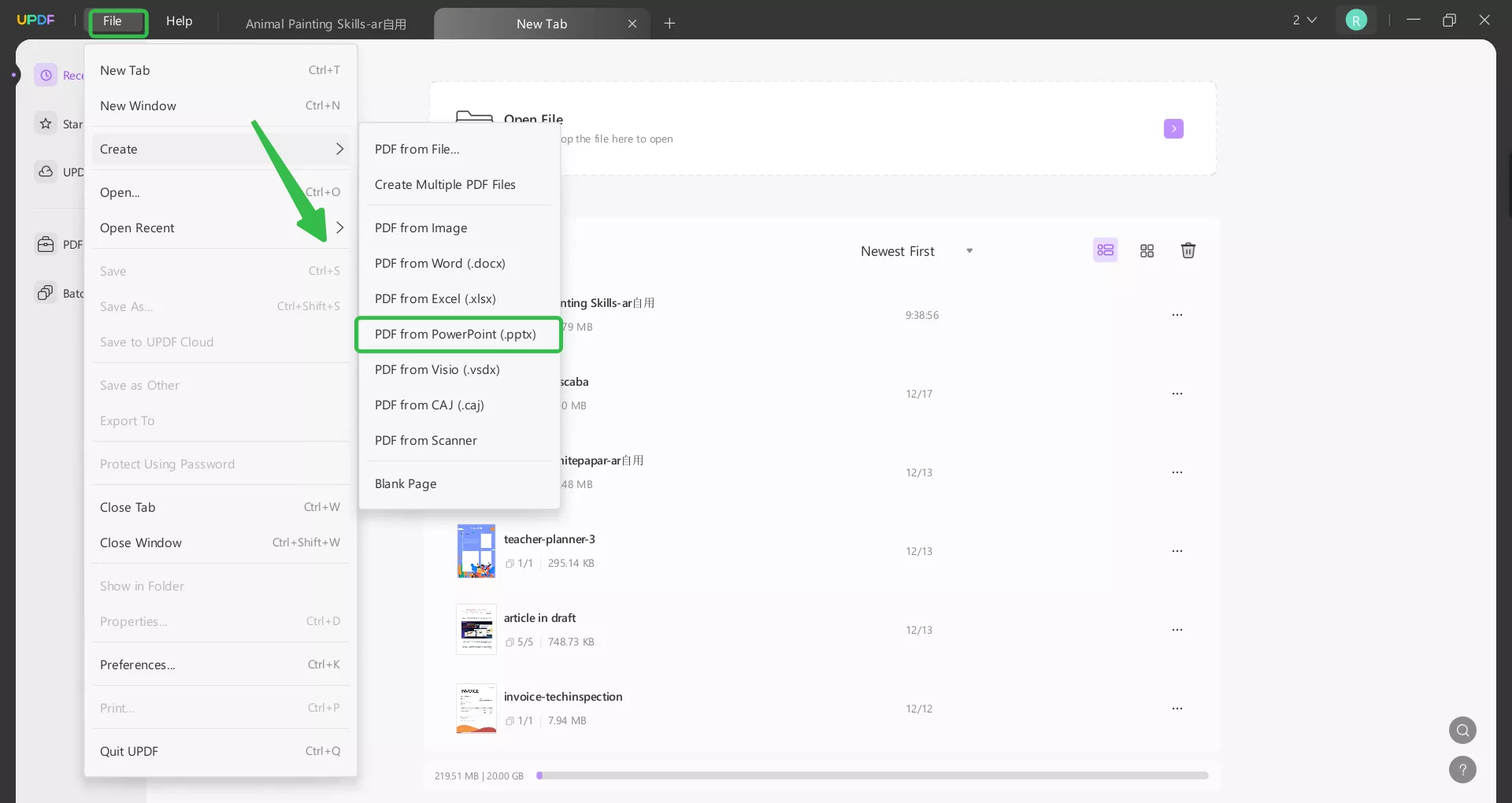This screenshot has width=1512, height=803.
Task: Expand the Create submenu arrow
Action: 339,149
